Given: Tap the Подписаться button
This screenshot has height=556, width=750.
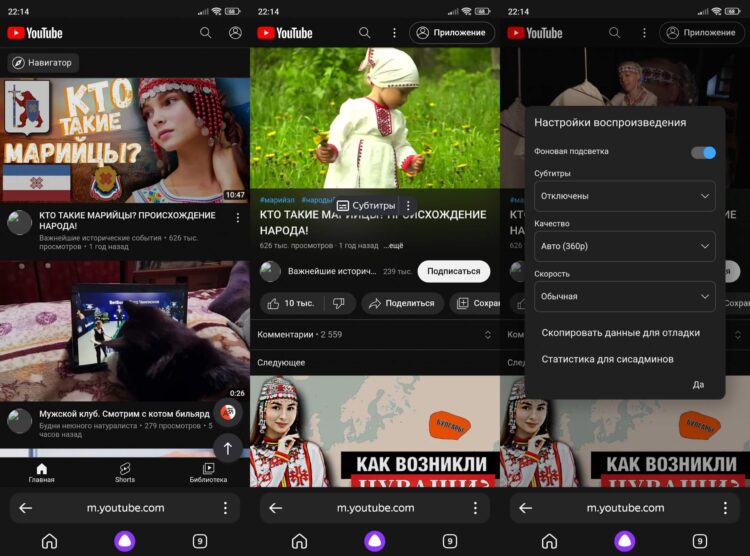Looking at the screenshot, I should click(x=453, y=271).
